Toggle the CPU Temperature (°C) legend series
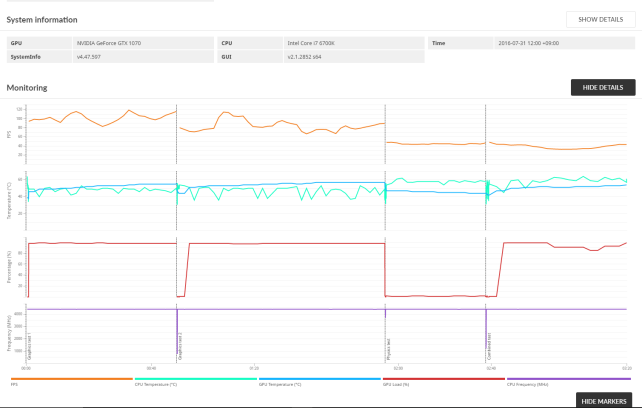The width and height of the screenshot is (642, 408). (196, 381)
